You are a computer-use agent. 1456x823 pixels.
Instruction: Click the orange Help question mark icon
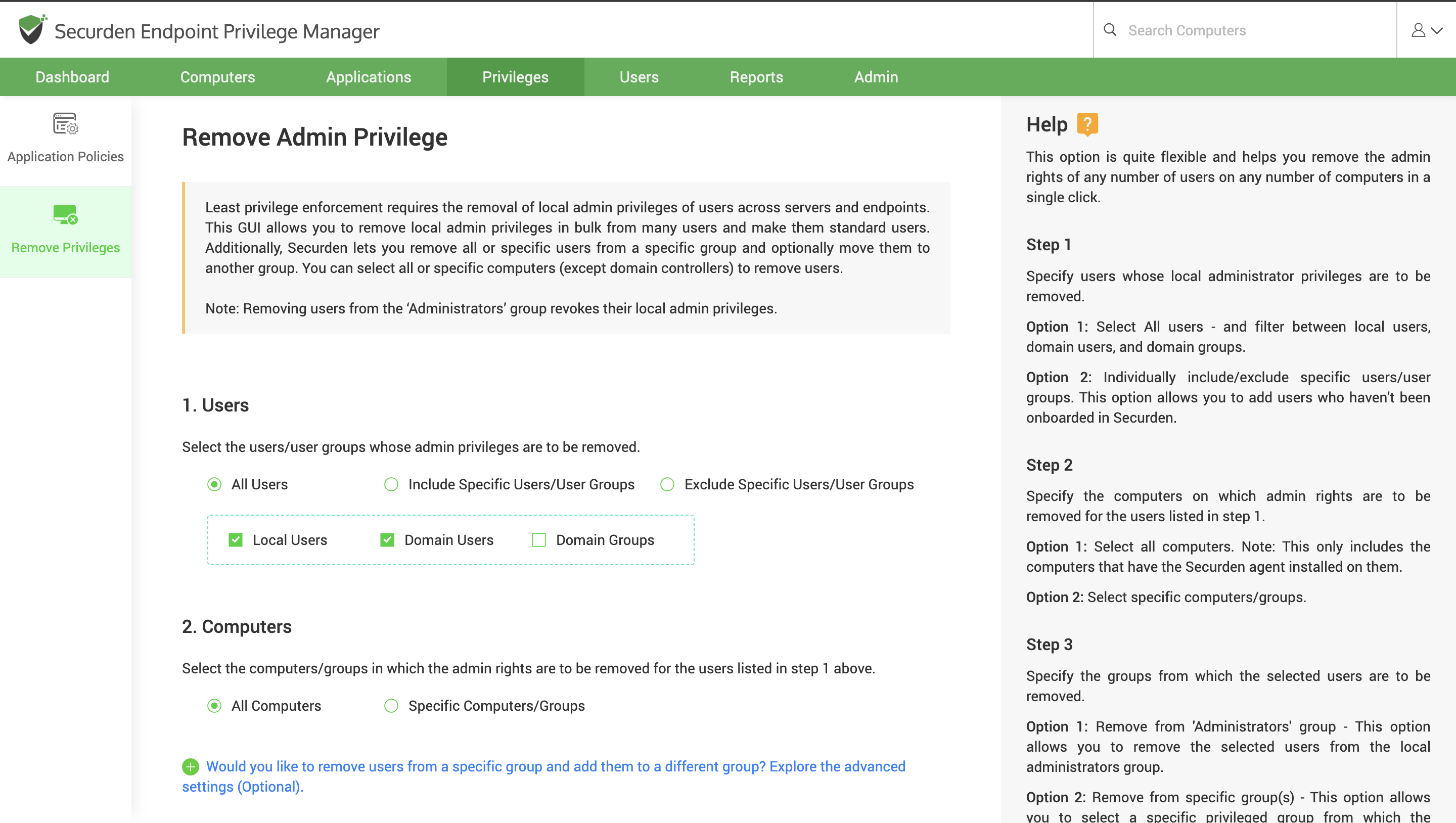tap(1086, 124)
